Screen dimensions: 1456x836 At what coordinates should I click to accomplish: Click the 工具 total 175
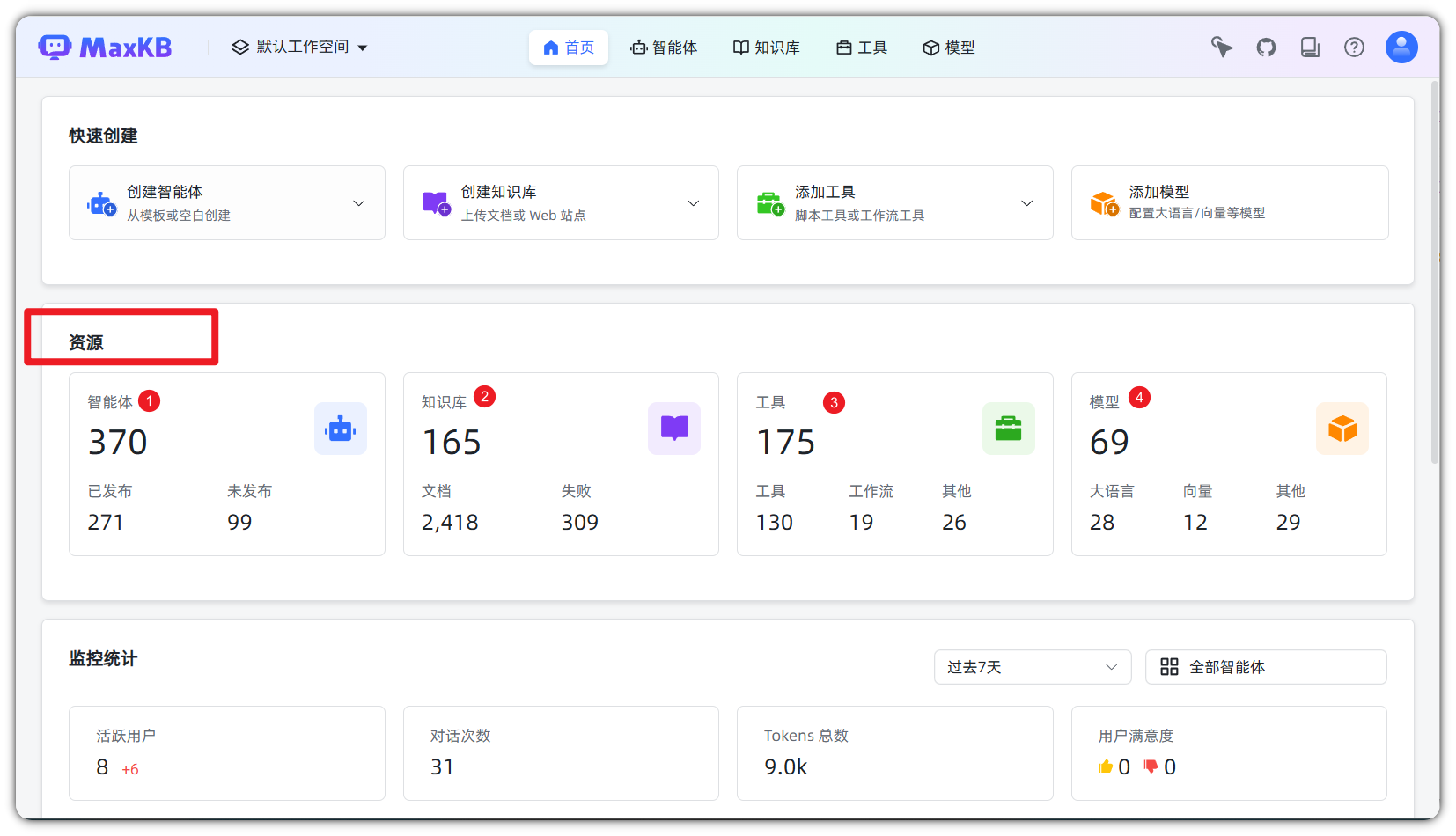tap(786, 442)
